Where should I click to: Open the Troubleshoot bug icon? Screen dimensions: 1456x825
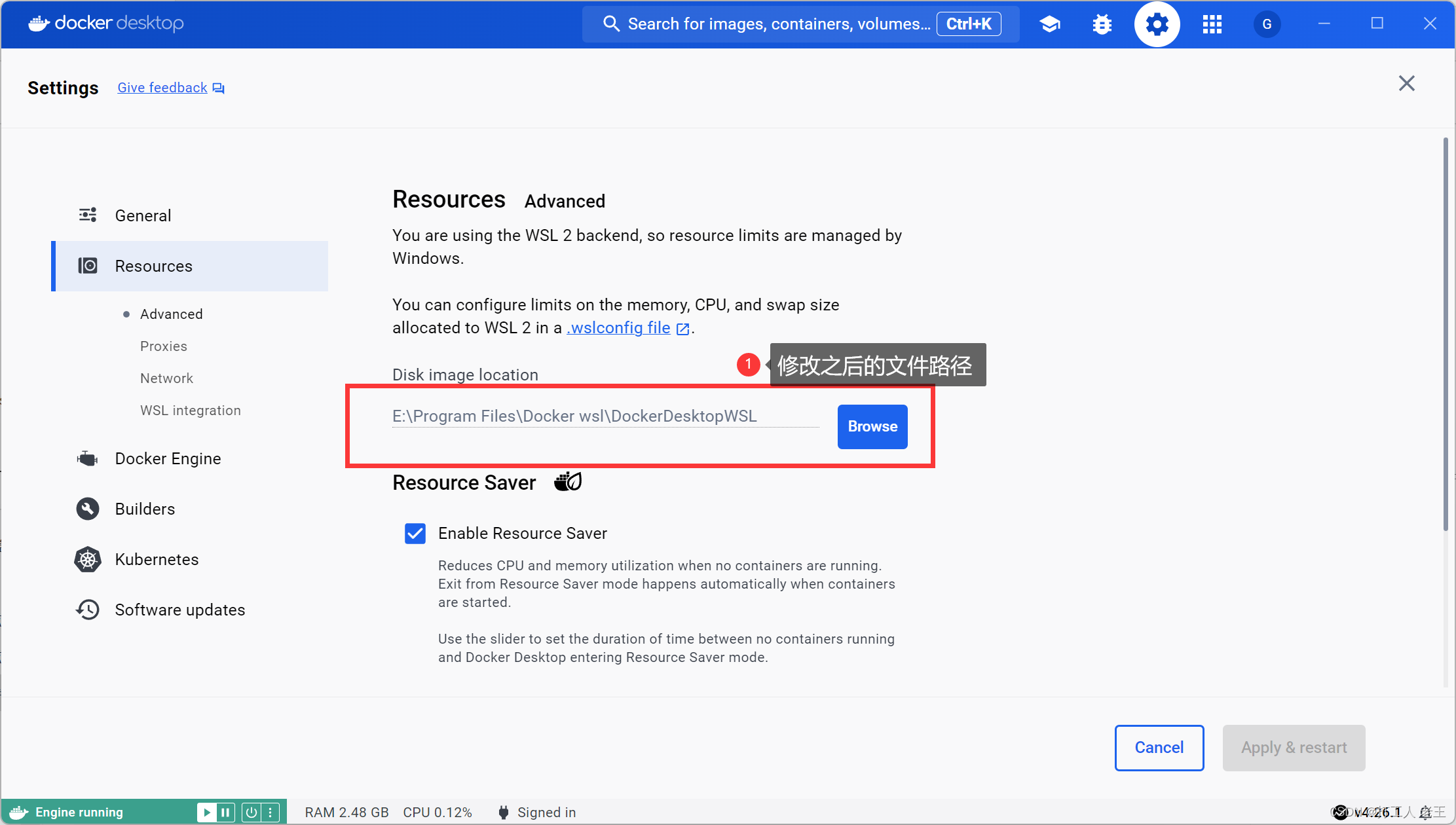pyautogui.click(x=1102, y=24)
